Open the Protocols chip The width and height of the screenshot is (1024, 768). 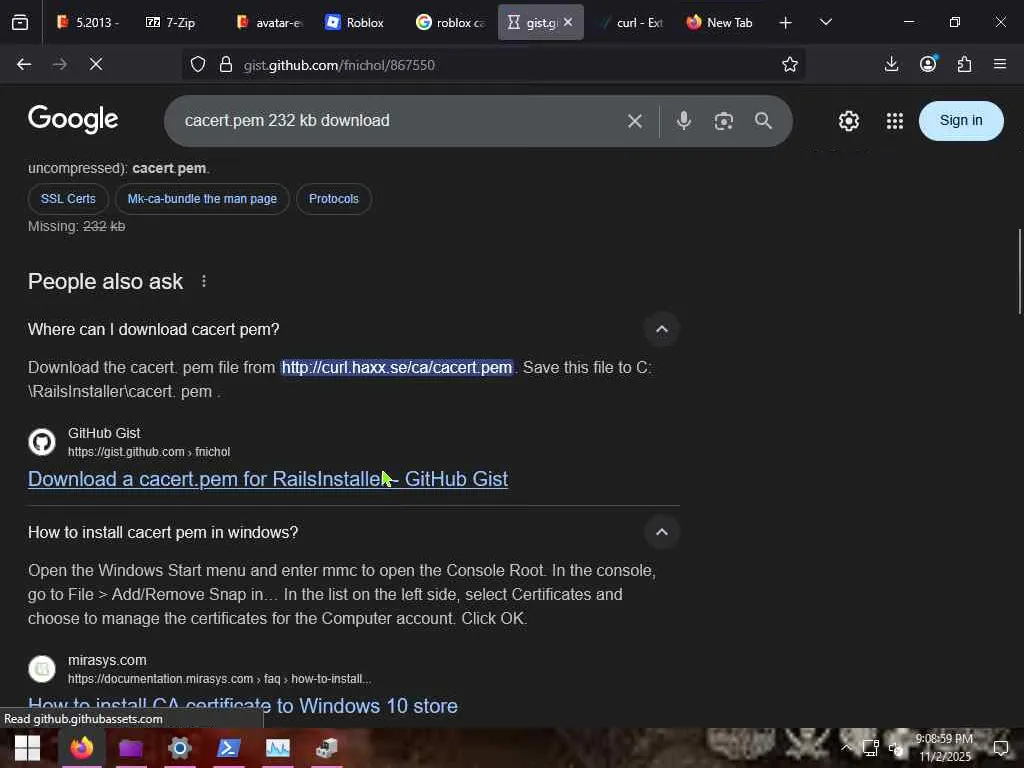tap(334, 199)
